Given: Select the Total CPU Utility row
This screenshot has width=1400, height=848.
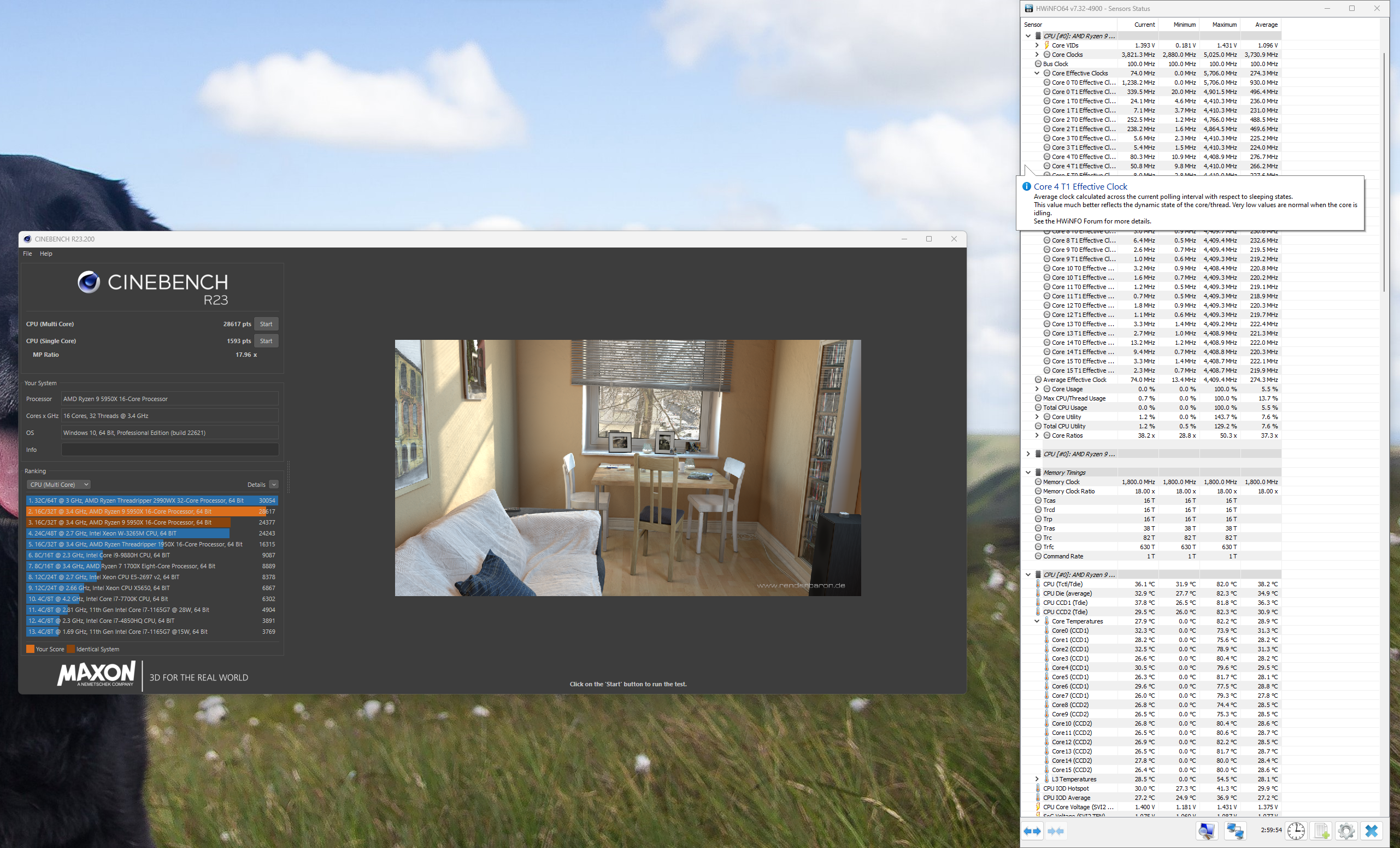Looking at the screenshot, I should pos(1151,426).
